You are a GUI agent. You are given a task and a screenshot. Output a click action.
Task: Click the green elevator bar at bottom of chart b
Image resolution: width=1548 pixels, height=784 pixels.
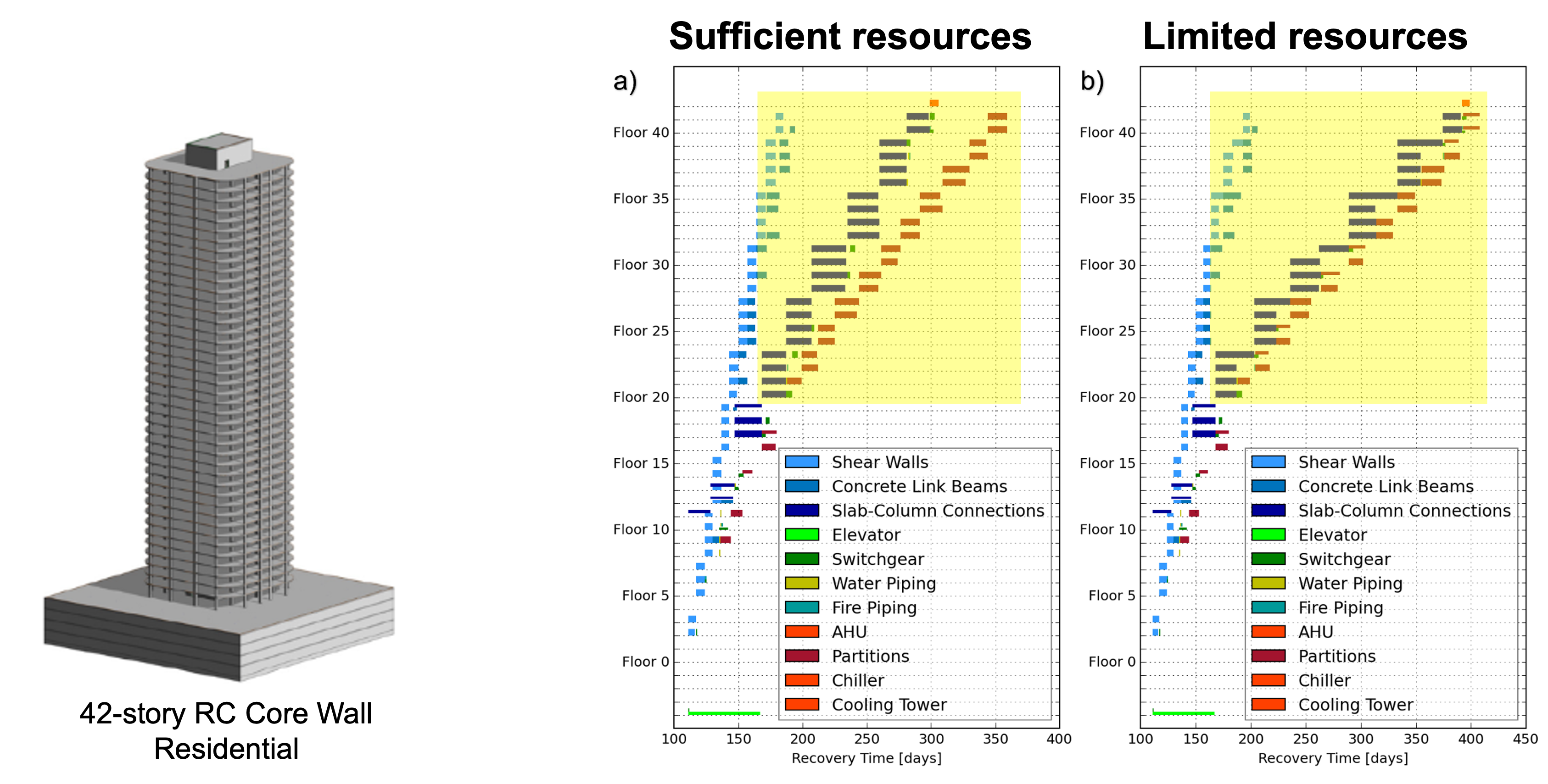(x=1183, y=713)
